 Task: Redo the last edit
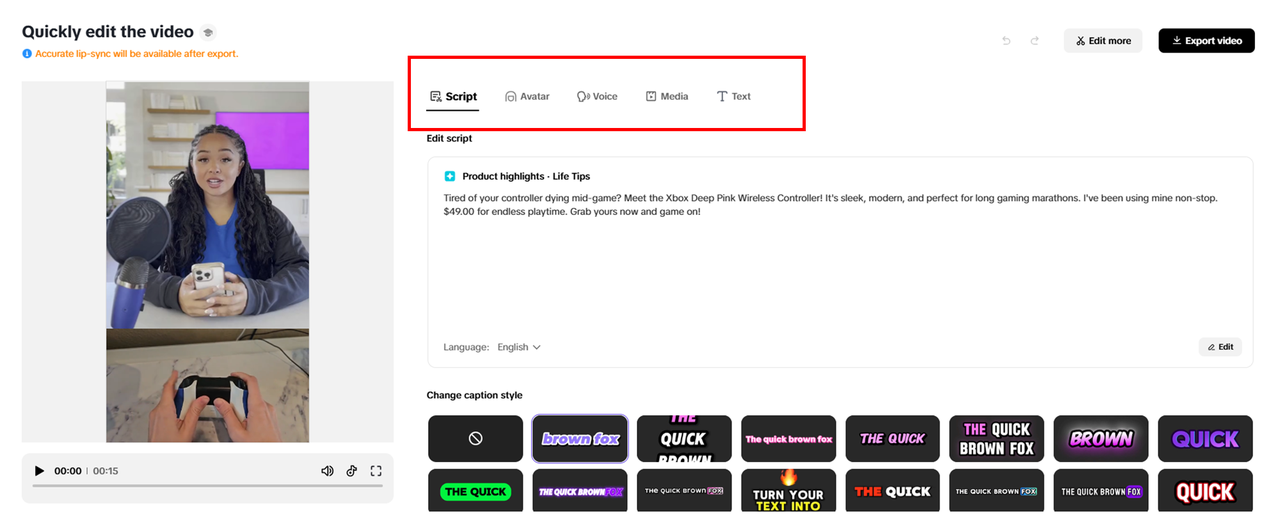point(1035,41)
